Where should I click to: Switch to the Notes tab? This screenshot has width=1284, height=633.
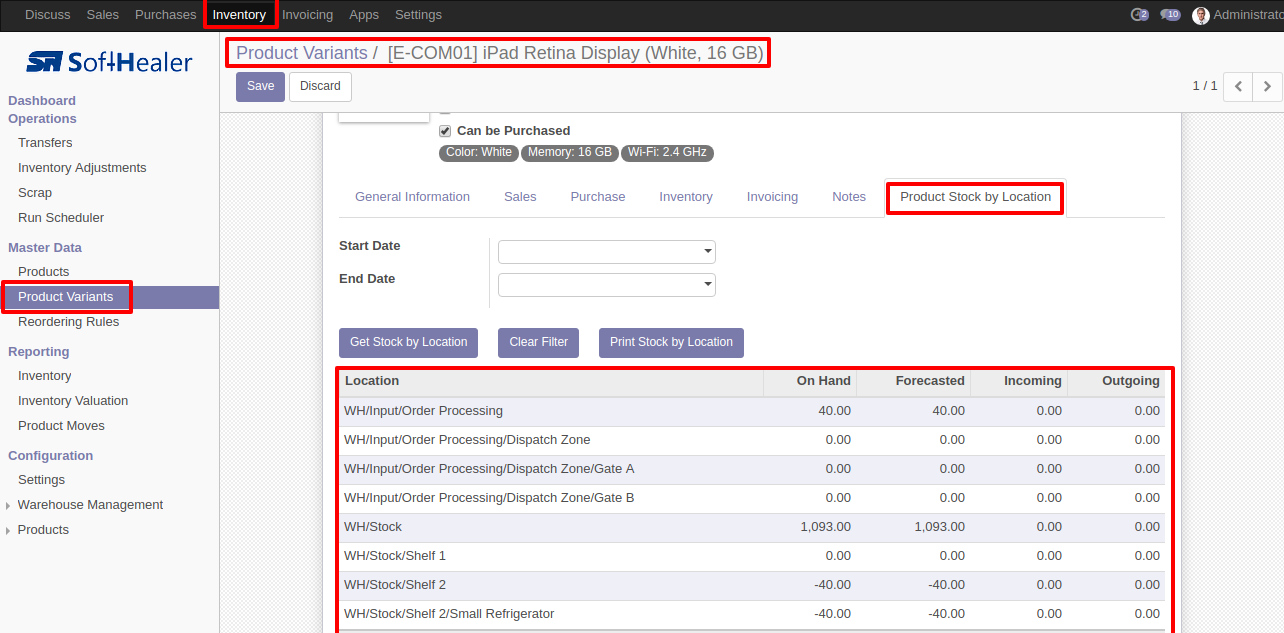coord(849,197)
